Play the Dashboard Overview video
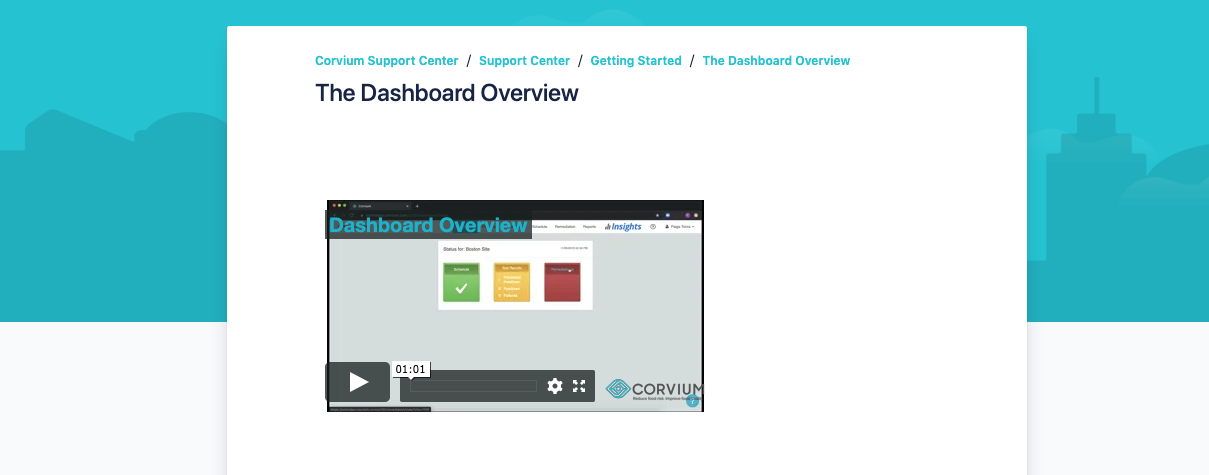 358,382
